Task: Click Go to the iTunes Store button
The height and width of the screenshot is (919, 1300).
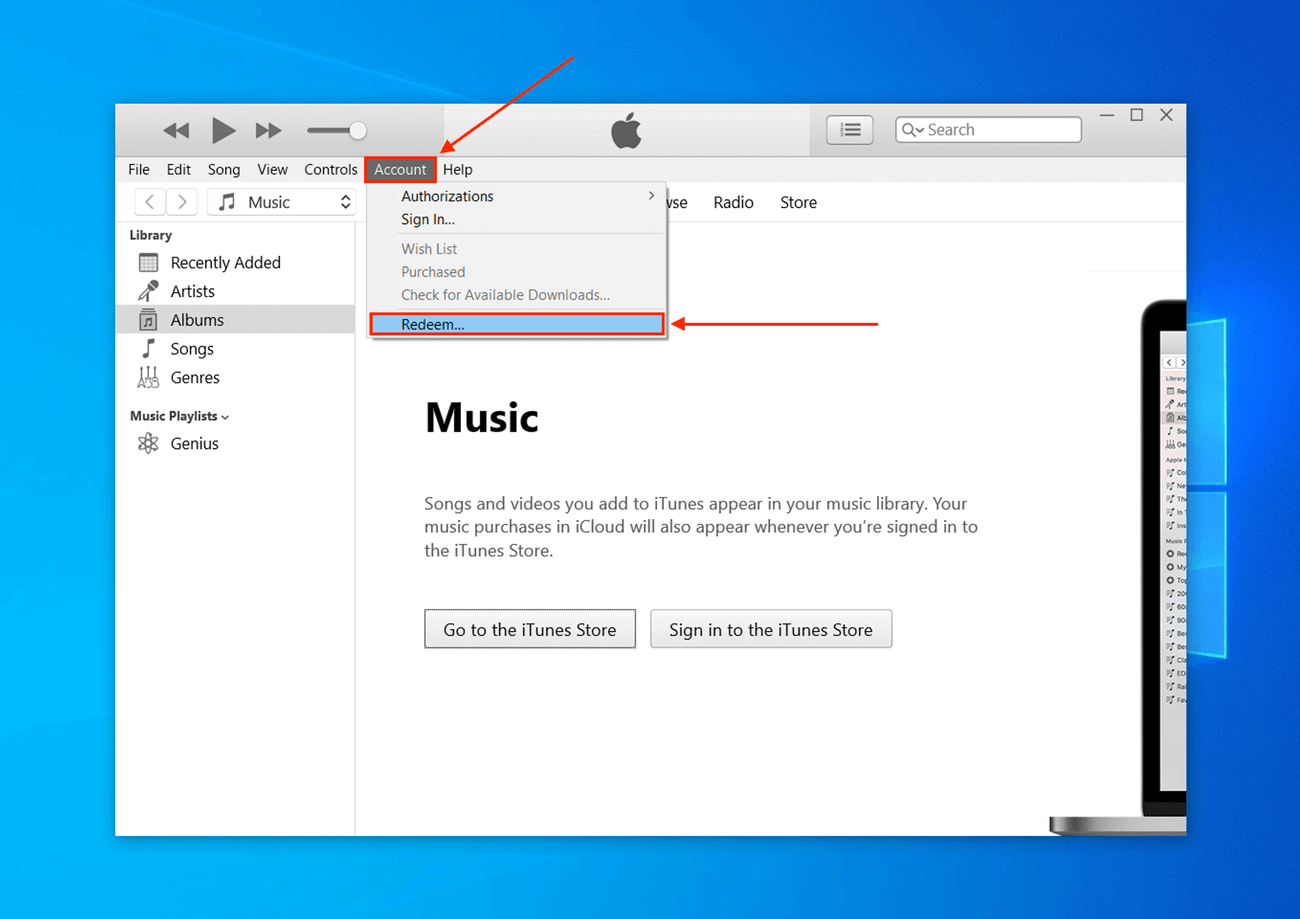Action: pos(530,629)
